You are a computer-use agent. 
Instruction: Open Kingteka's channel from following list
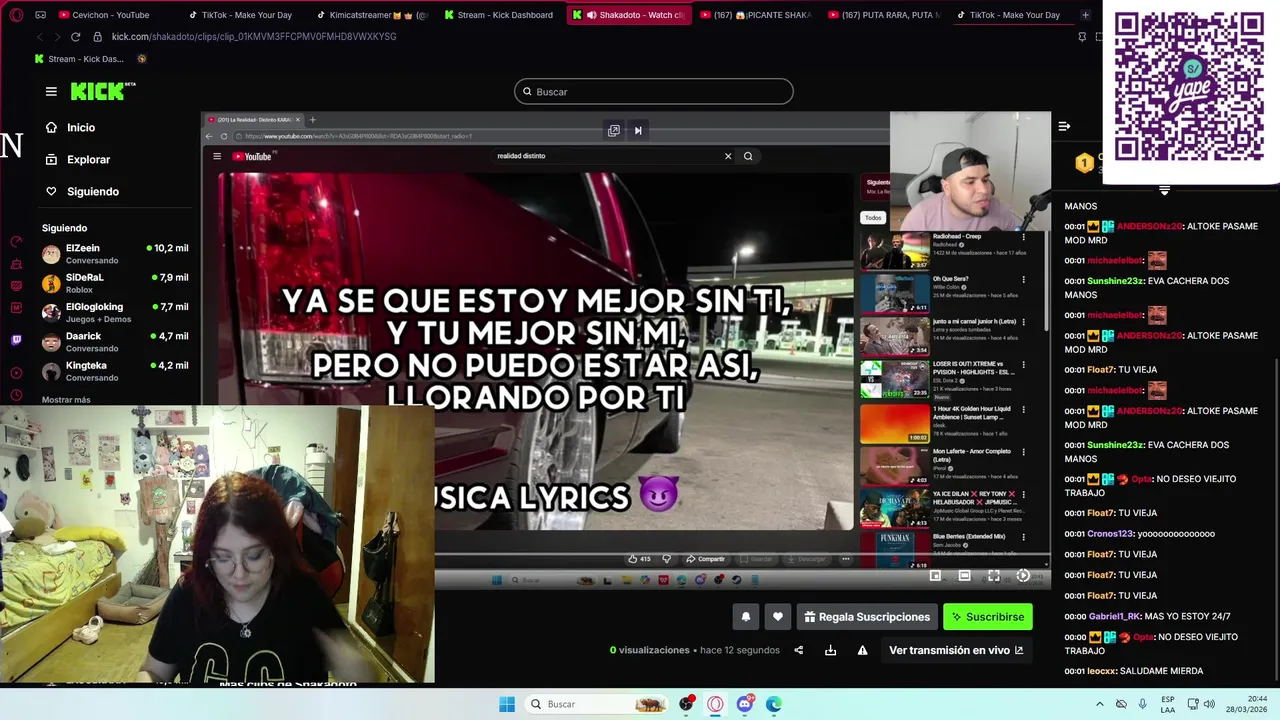click(115, 371)
